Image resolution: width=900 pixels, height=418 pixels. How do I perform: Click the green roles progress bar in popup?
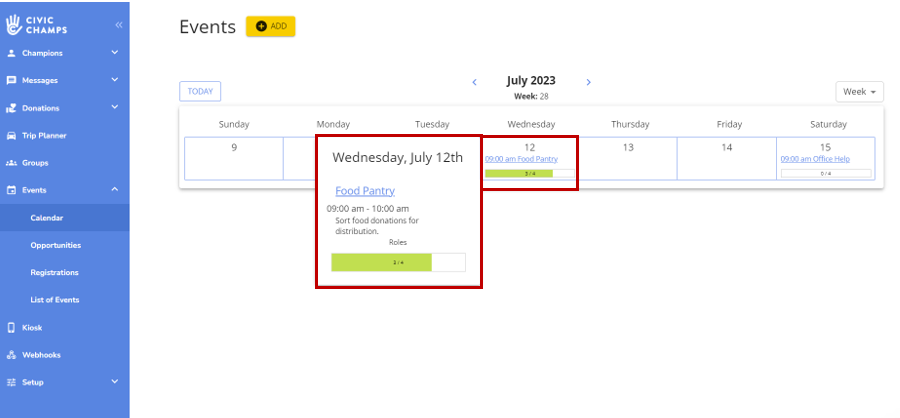click(382, 263)
